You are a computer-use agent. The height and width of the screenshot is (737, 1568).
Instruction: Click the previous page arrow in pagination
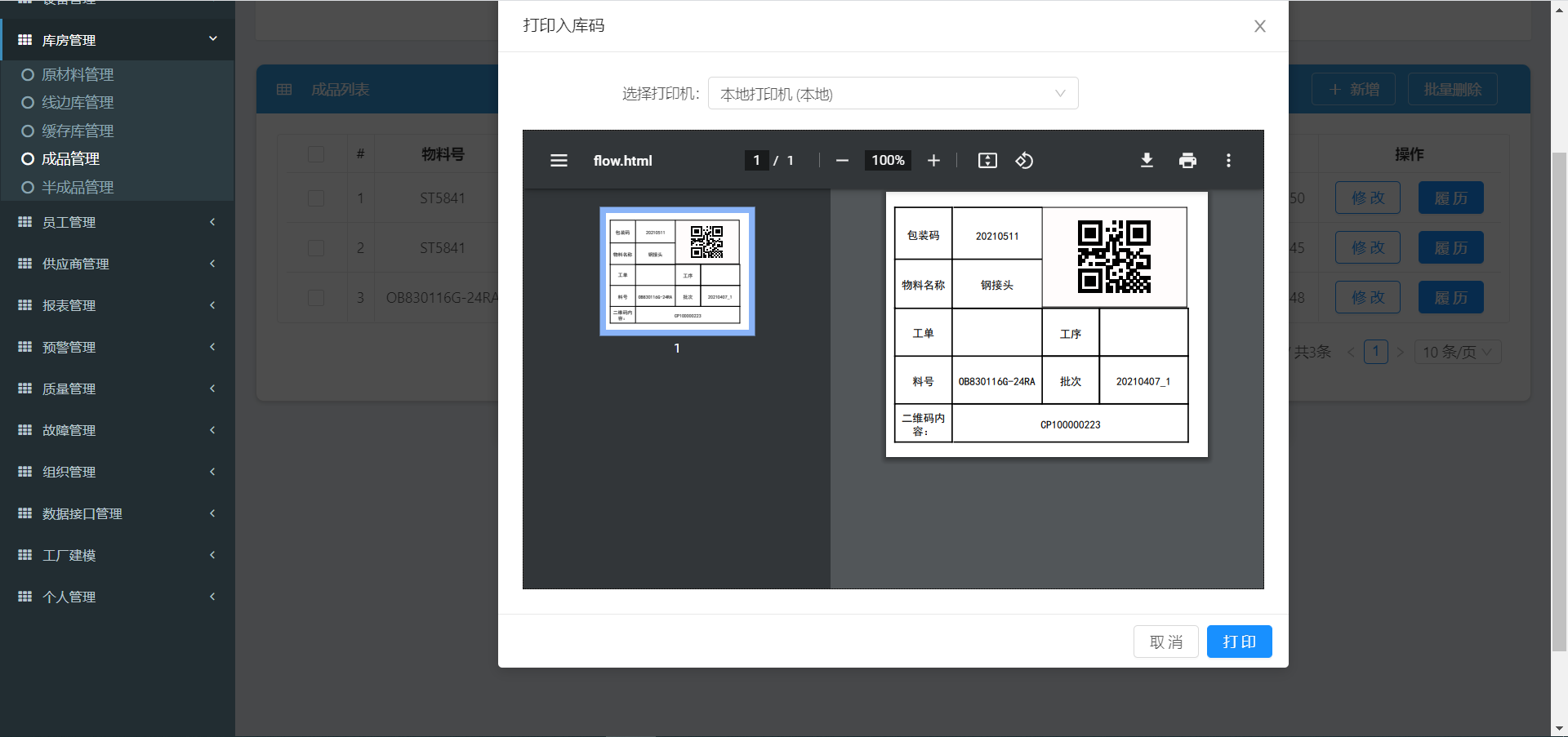(x=1351, y=353)
